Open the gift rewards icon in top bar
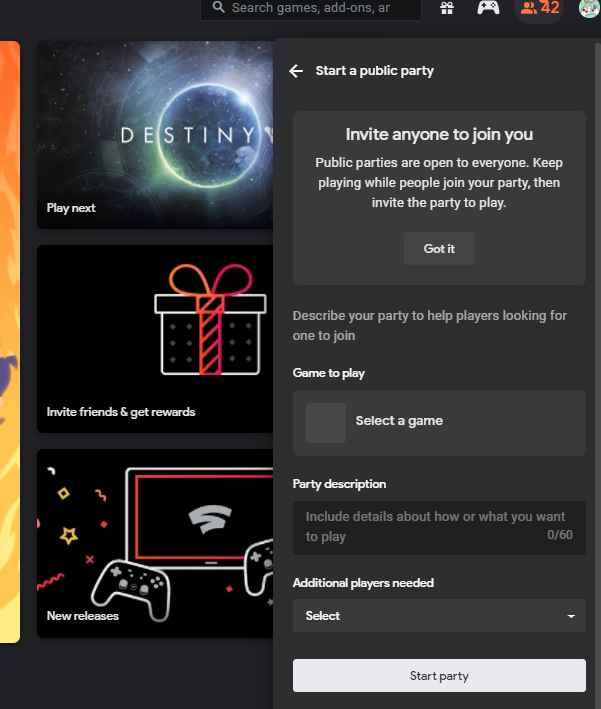This screenshot has width=601, height=709. pyautogui.click(x=447, y=8)
